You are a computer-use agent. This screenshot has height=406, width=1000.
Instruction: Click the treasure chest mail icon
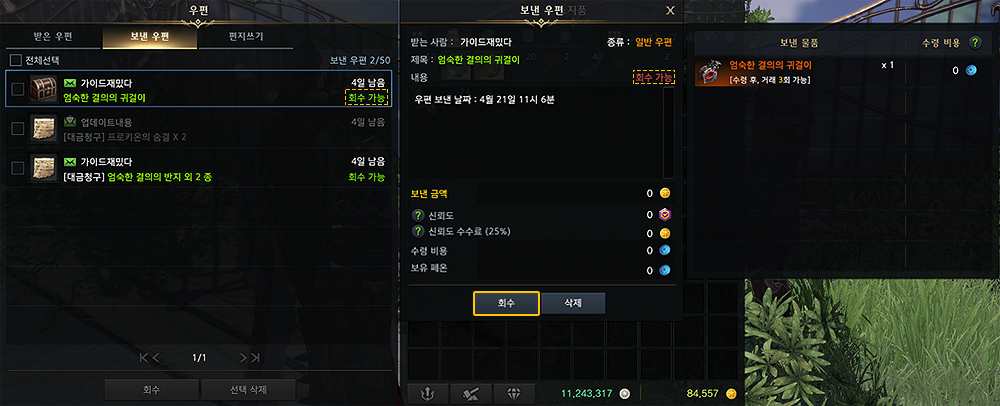(x=43, y=89)
